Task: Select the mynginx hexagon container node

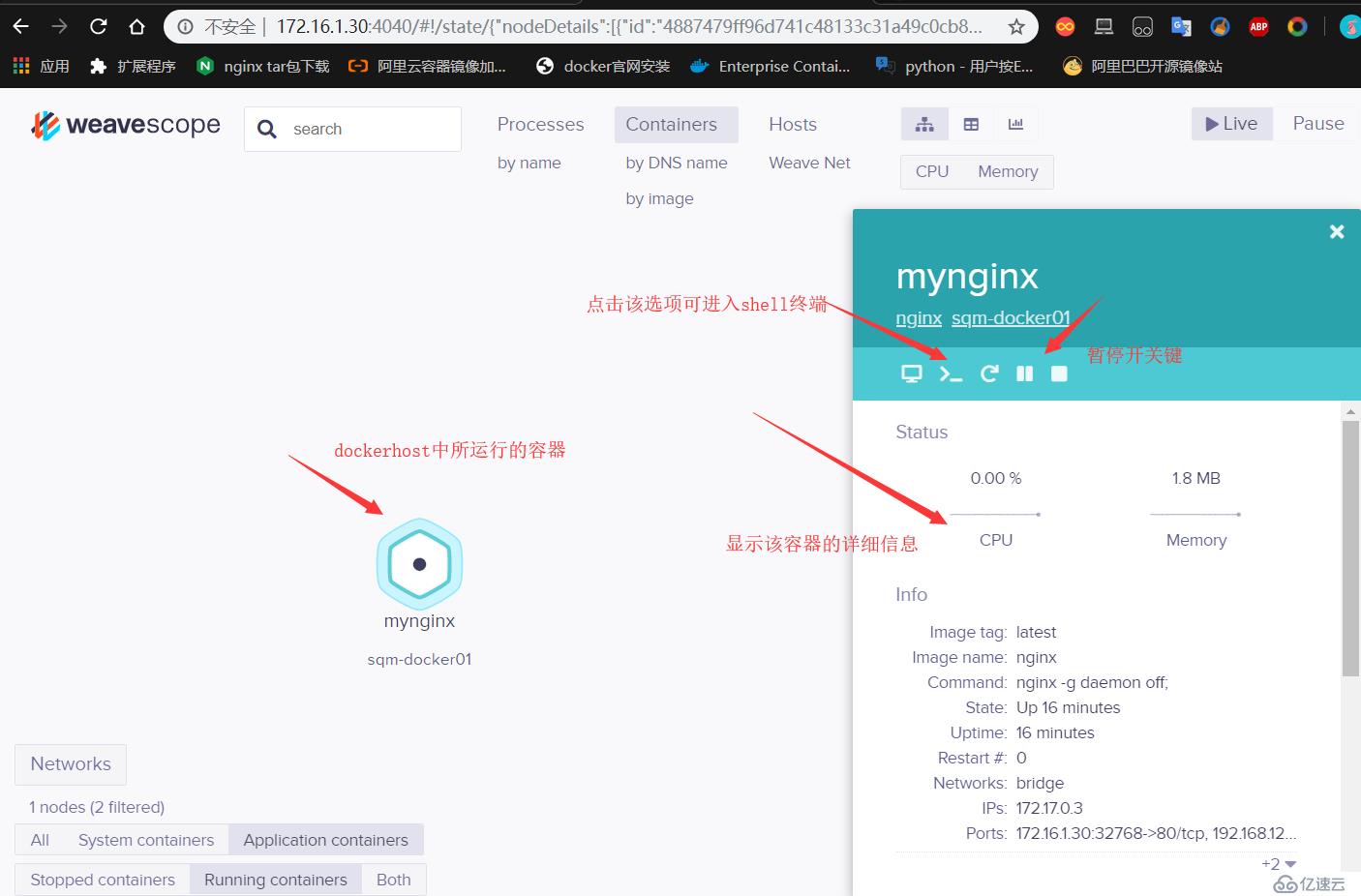Action: pyautogui.click(x=419, y=564)
